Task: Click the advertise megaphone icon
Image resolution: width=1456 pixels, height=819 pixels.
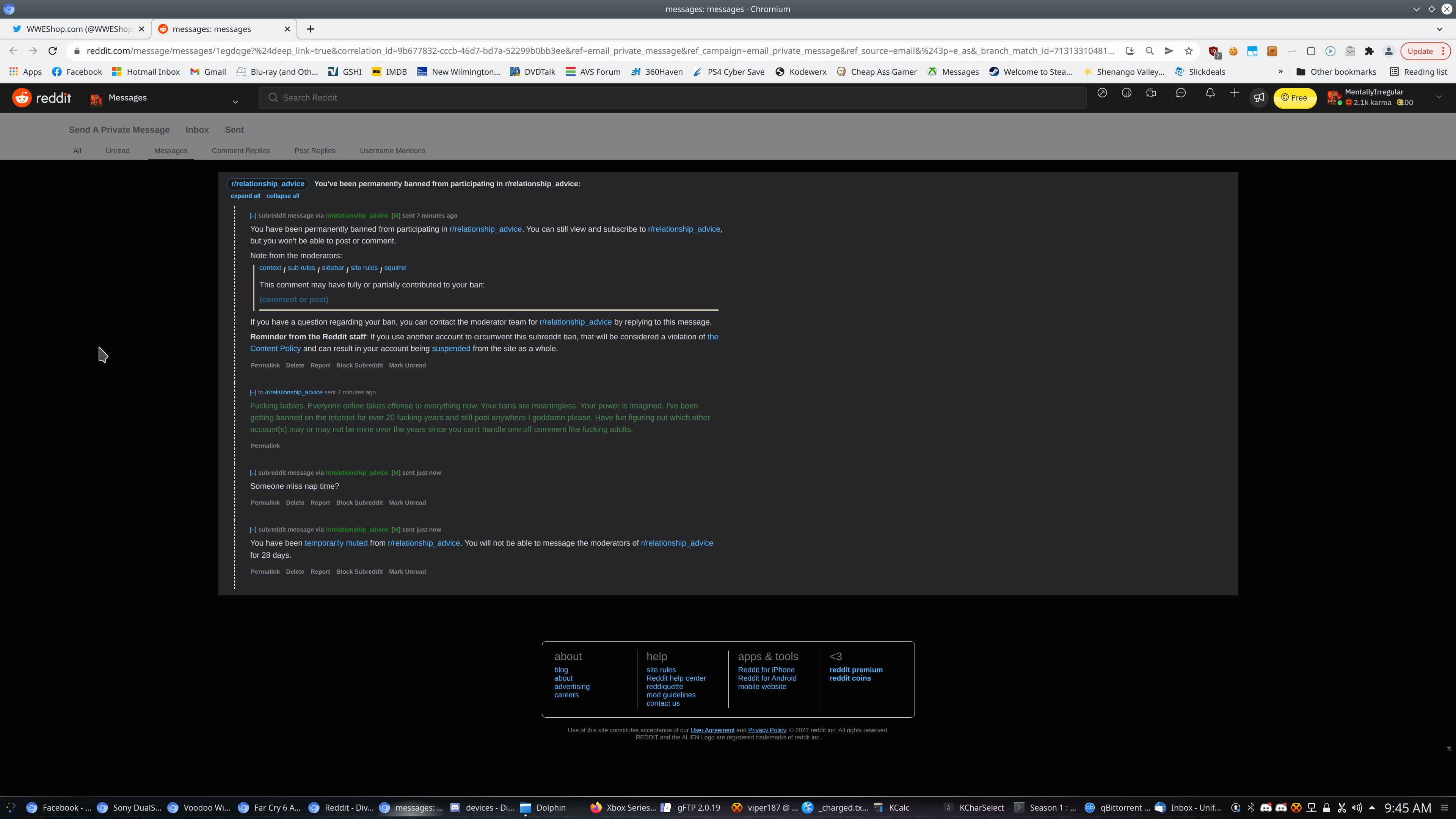Action: (x=1259, y=98)
